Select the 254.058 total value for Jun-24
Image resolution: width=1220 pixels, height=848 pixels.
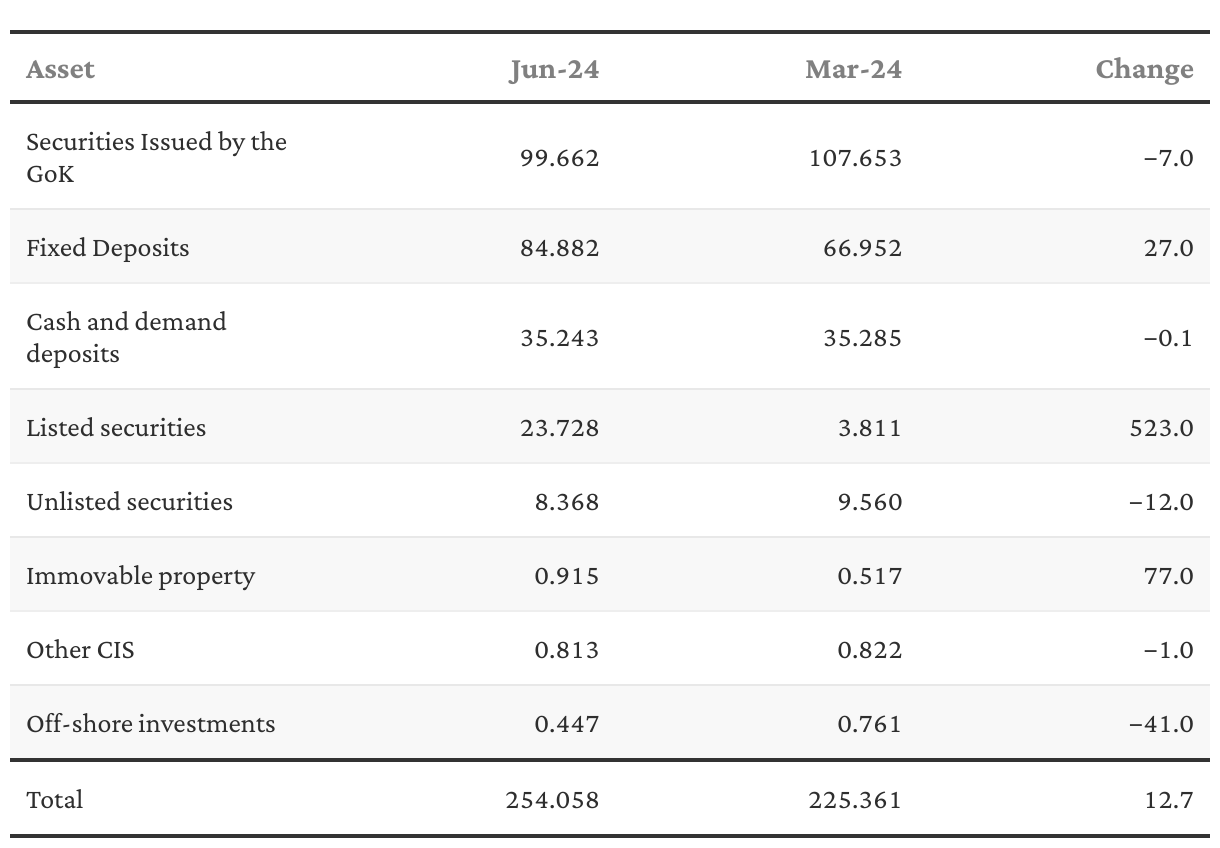point(553,800)
